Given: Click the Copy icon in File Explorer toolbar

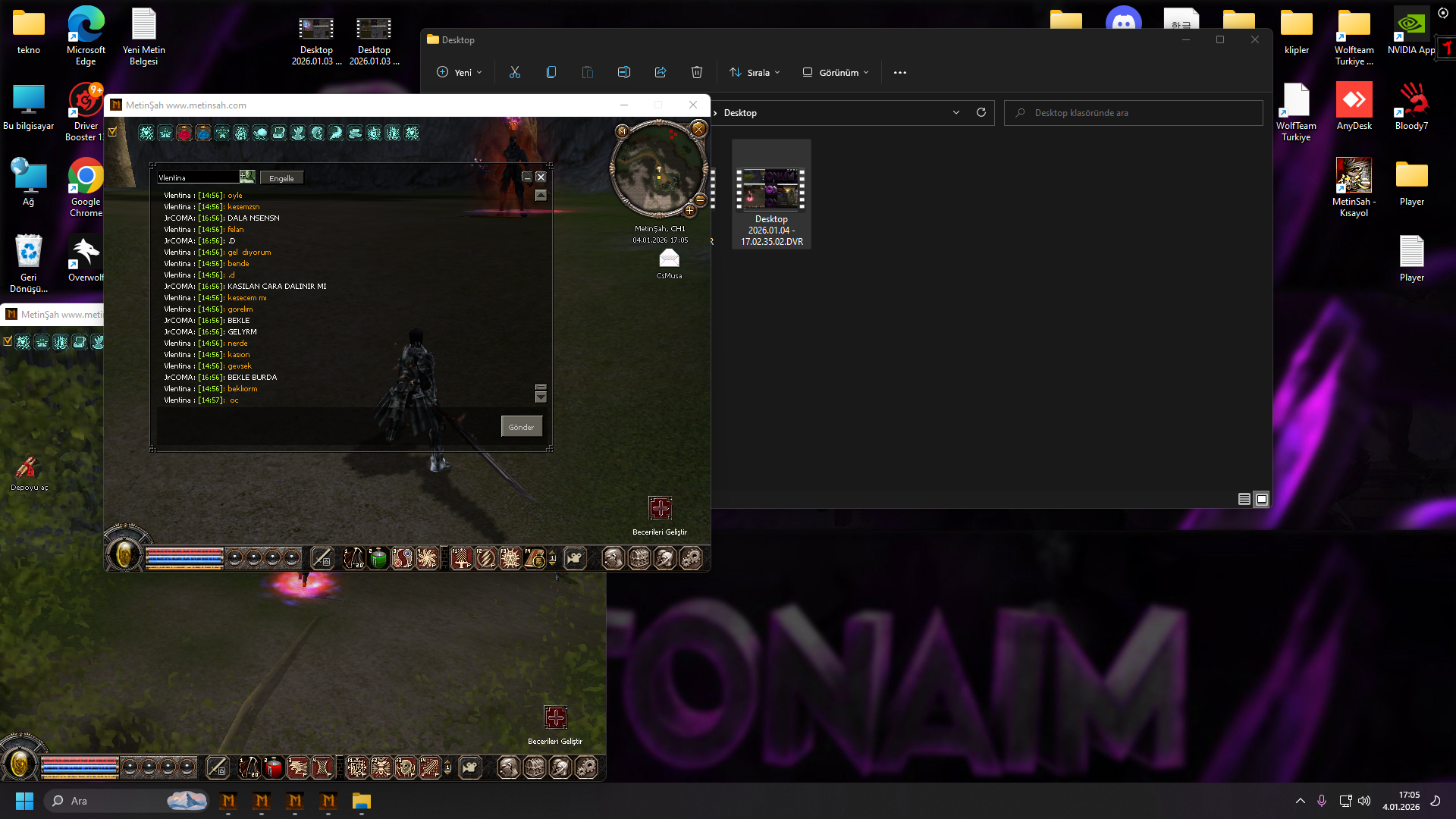Looking at the screenshot, I should click(x=551, y=72).
